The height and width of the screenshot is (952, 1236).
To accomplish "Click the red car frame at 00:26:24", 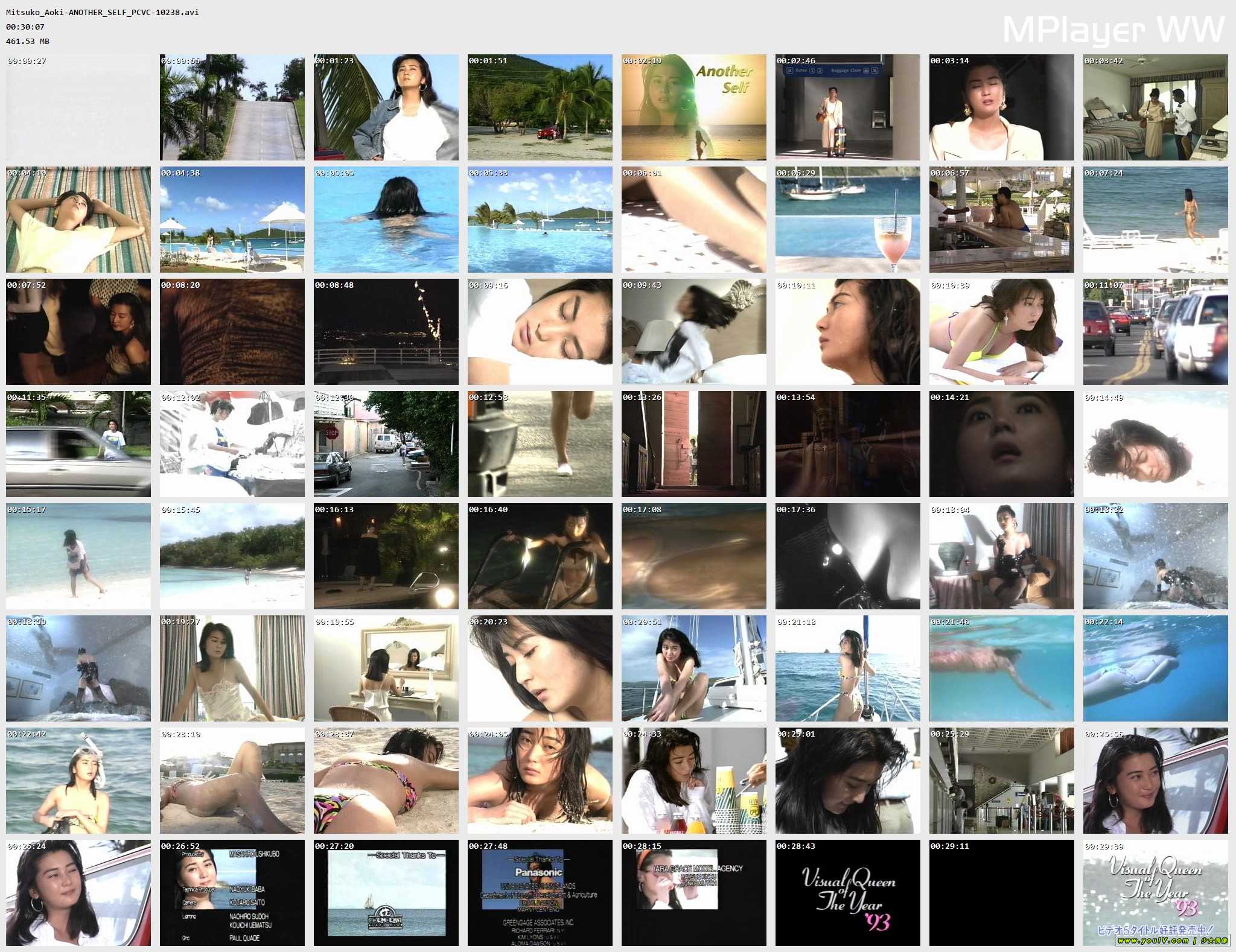I will (x=78, y=893).
